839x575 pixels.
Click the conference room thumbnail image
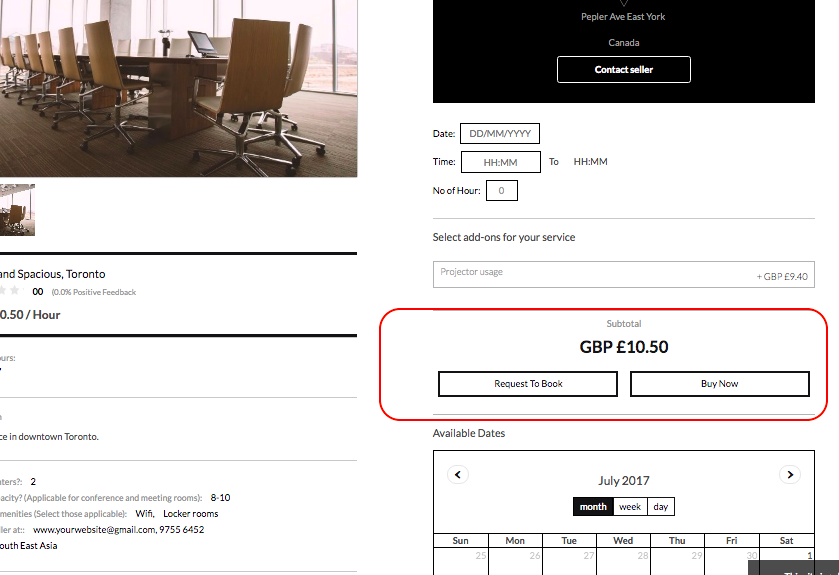click(16, 209)
